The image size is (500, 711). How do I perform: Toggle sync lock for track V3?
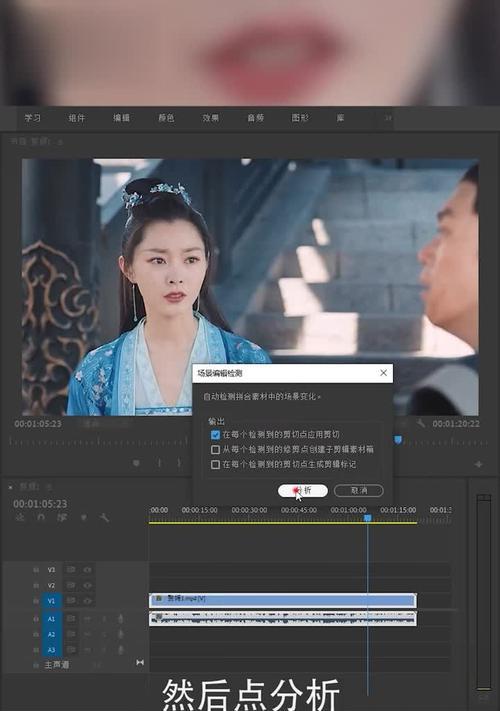pyautogui.click(x=71, y=570)
